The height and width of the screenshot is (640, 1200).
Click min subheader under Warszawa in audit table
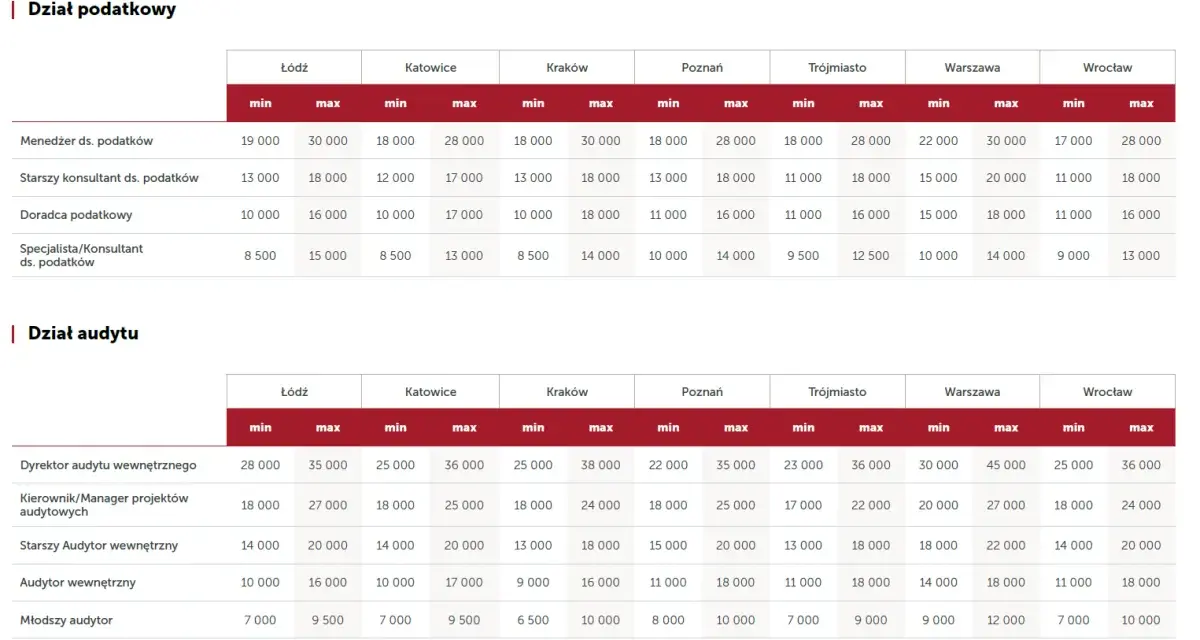pyautogui.click(x=938, y=427)
